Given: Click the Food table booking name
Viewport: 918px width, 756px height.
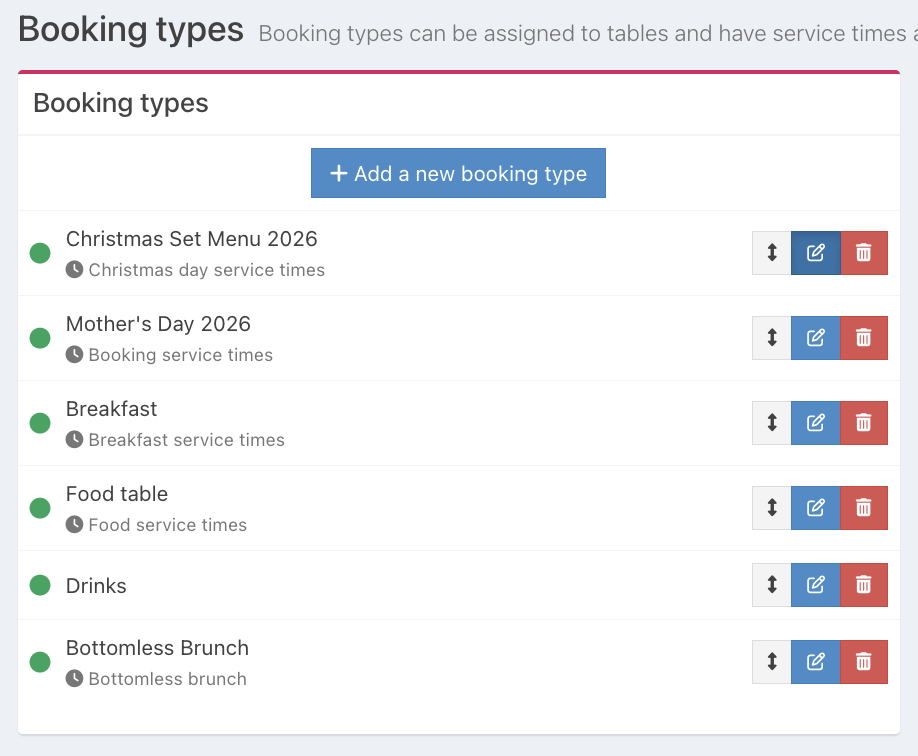Looking at the screenshot, I should tap(117, 494).
